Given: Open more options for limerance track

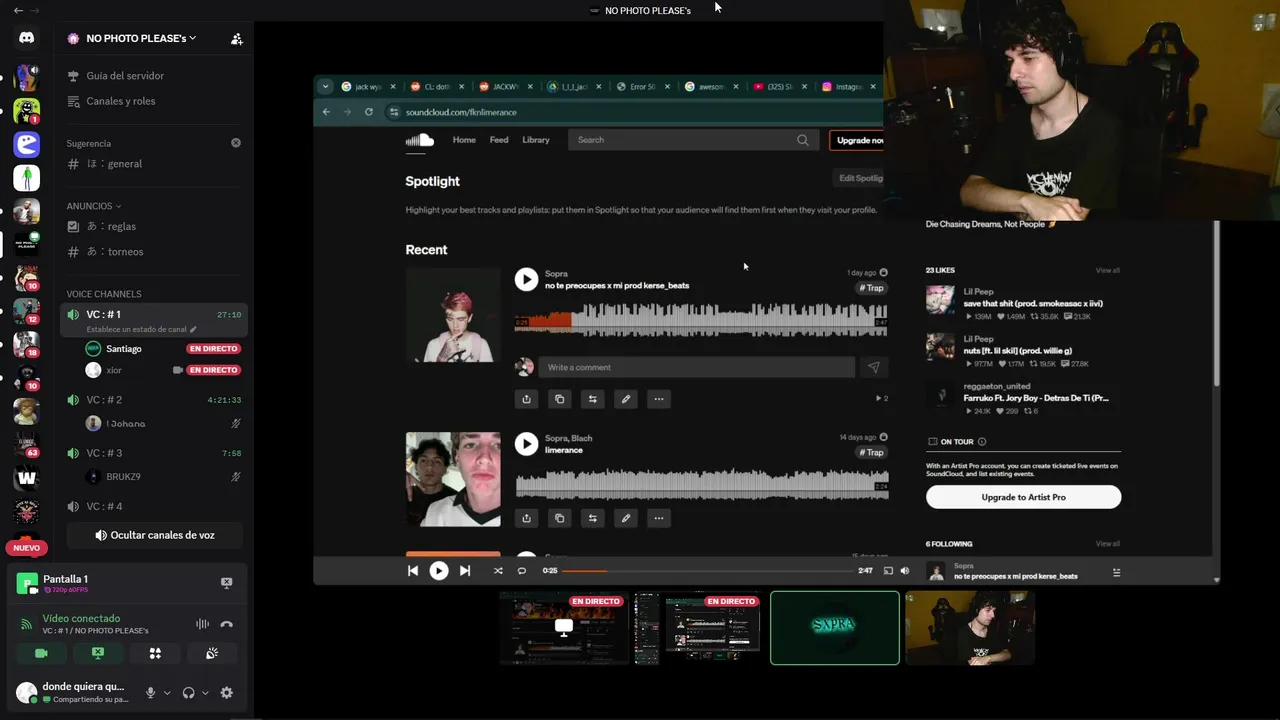Looking at the screenshot, I should click(658, 518).
